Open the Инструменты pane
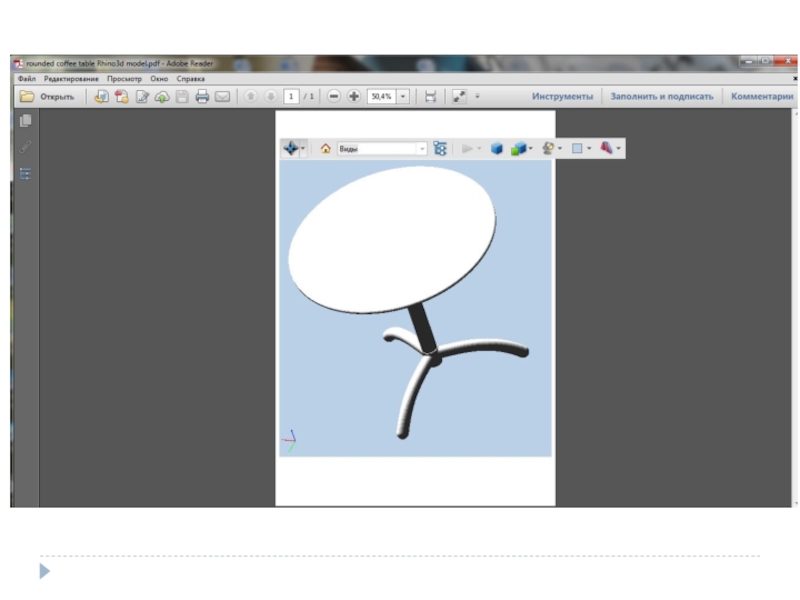The image size is (800, 600). click(x=562, y=96)
